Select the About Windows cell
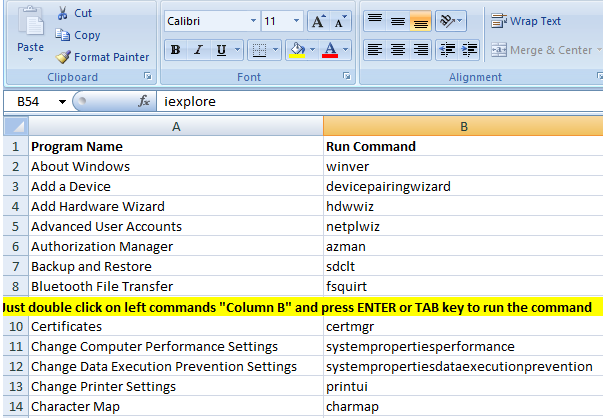The height and width of the screenshot is (418, 603). 176,167
